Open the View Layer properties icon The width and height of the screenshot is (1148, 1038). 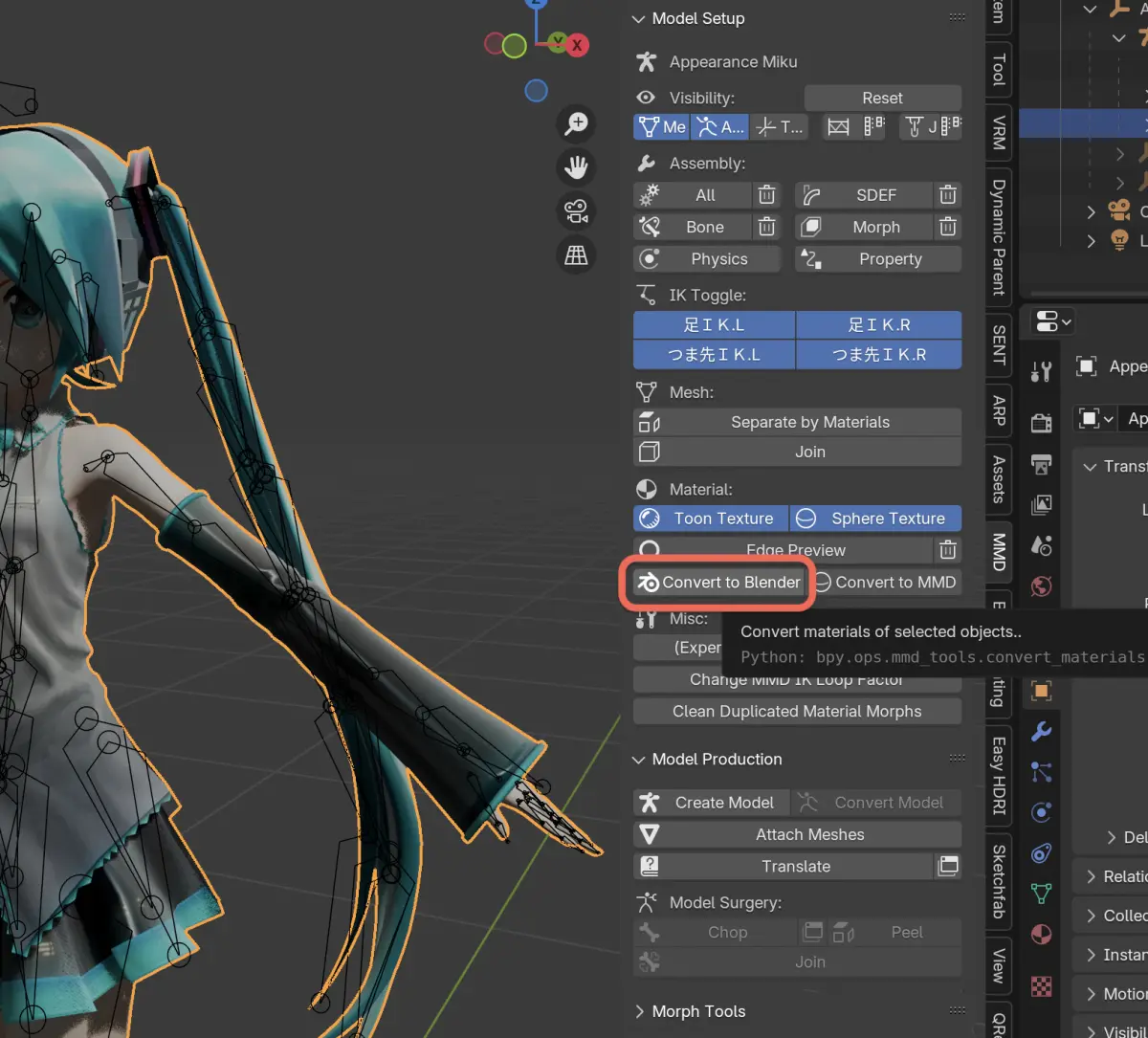1042,504
